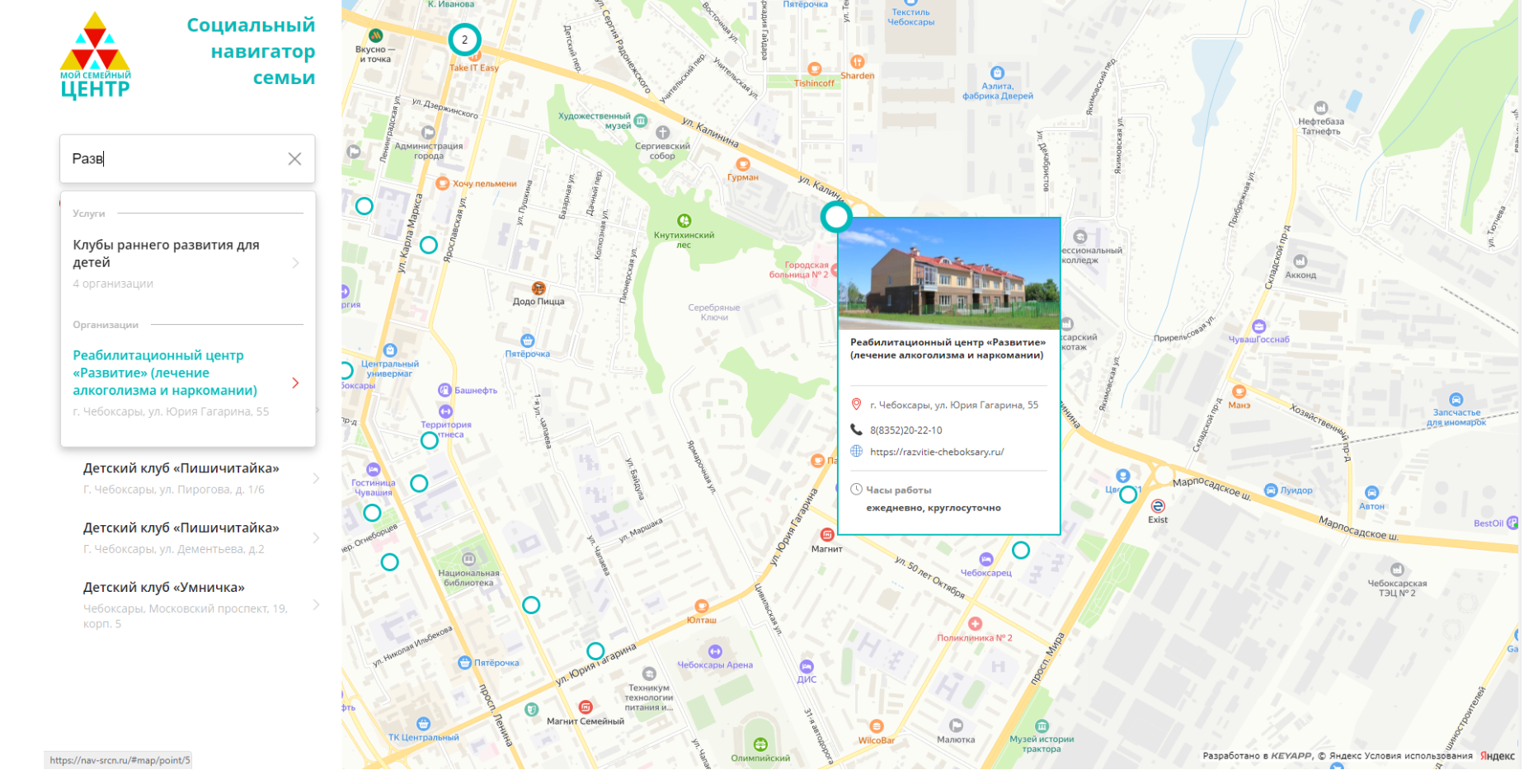Click the Национальная библиотека icon
This screenshot has height=784, width=1538.
(468, 559)
